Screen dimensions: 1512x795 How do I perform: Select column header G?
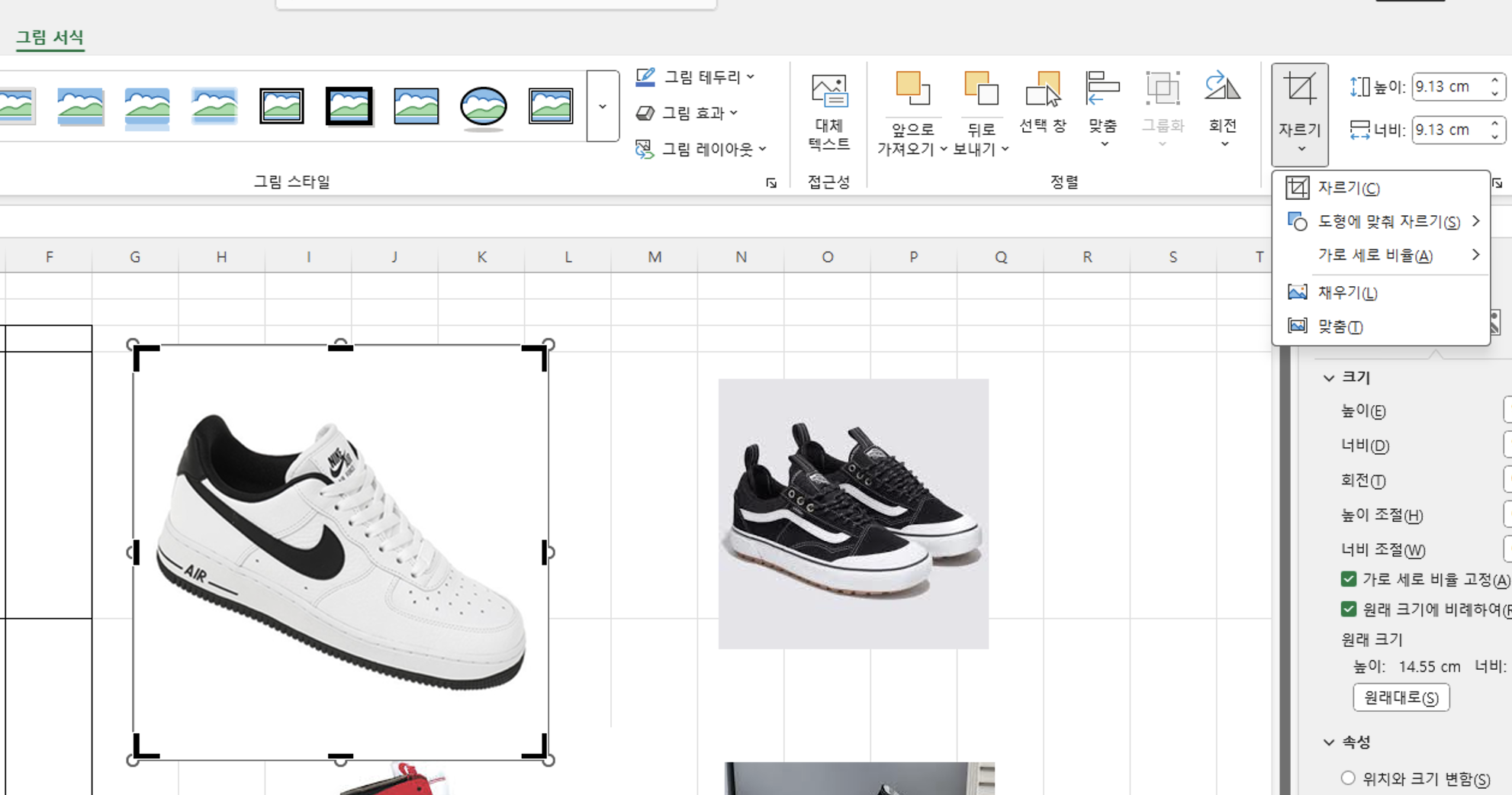(135, 257)
